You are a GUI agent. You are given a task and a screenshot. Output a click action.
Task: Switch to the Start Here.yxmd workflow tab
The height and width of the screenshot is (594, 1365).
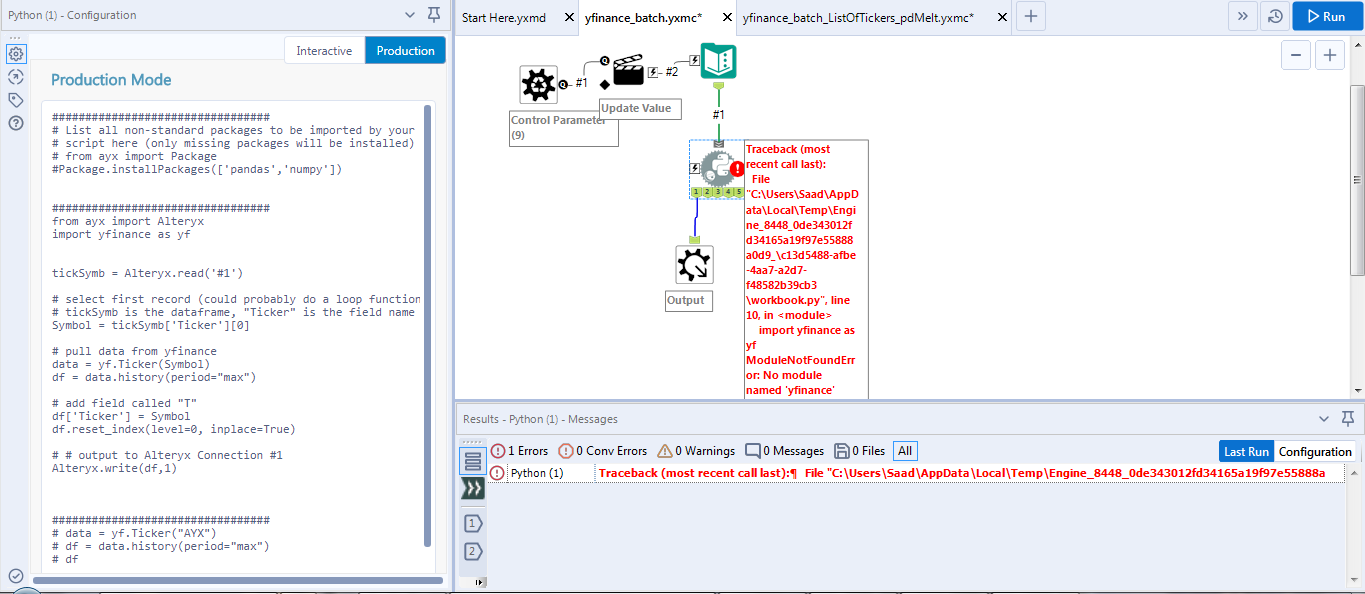505,16
